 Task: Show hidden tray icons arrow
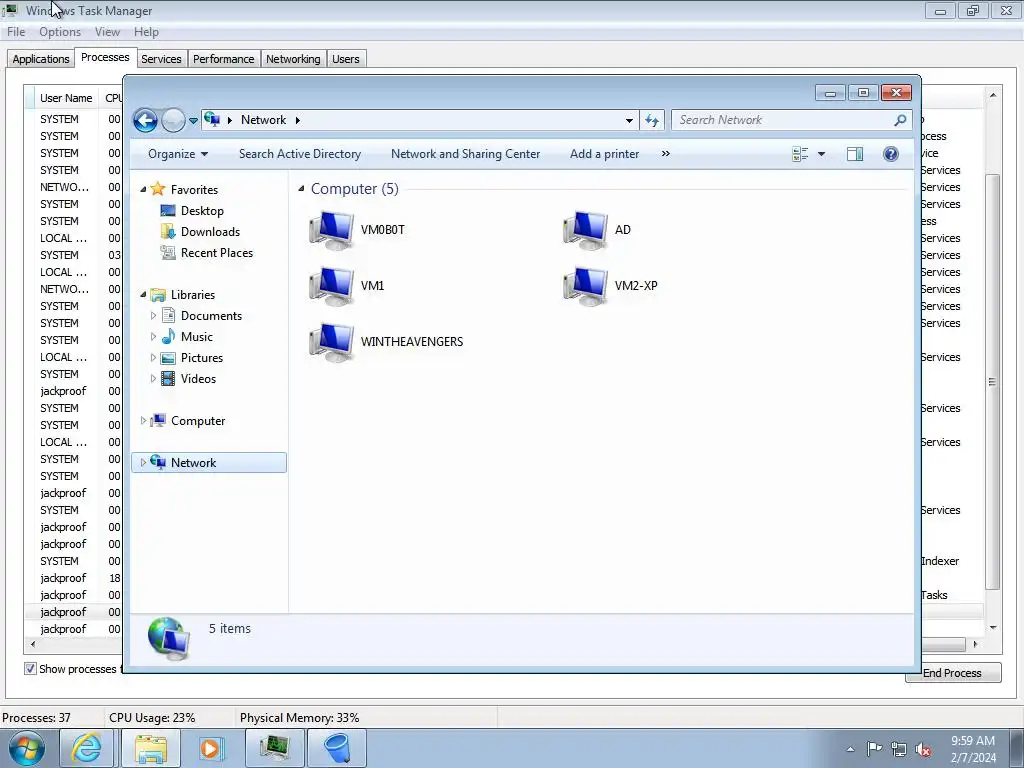point(850,749)
